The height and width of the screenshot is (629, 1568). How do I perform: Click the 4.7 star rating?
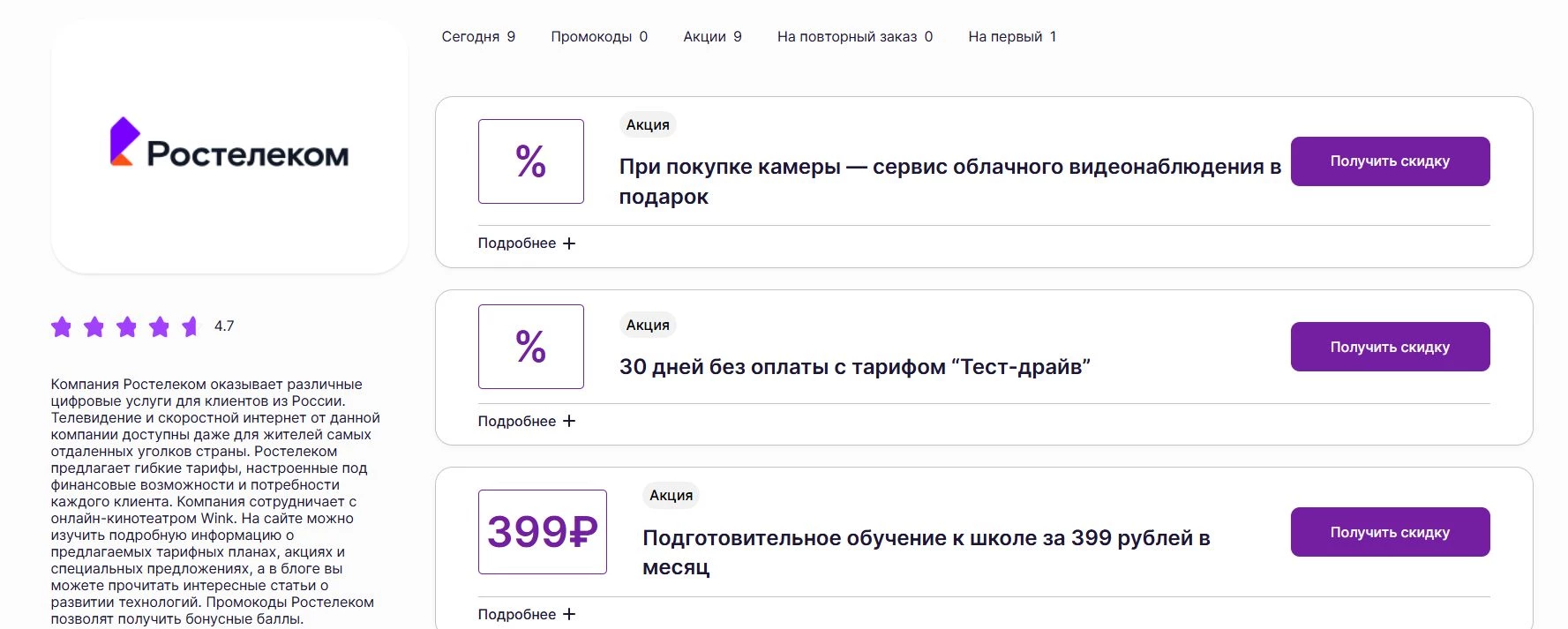pos(223,326)
